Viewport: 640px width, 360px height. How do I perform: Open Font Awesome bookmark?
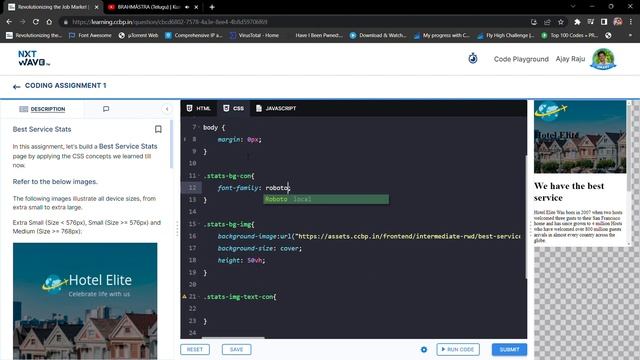(x=90, y=36)
